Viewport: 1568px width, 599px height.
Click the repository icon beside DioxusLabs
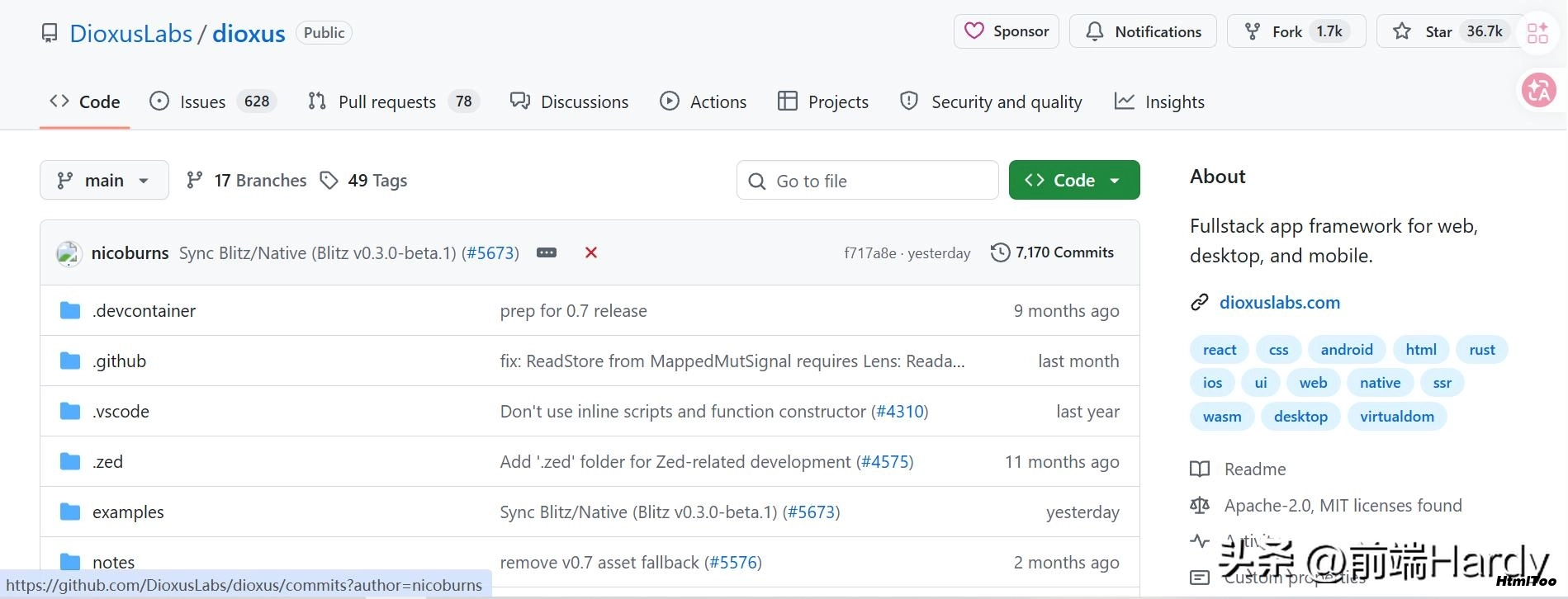[x=50, y=33]
